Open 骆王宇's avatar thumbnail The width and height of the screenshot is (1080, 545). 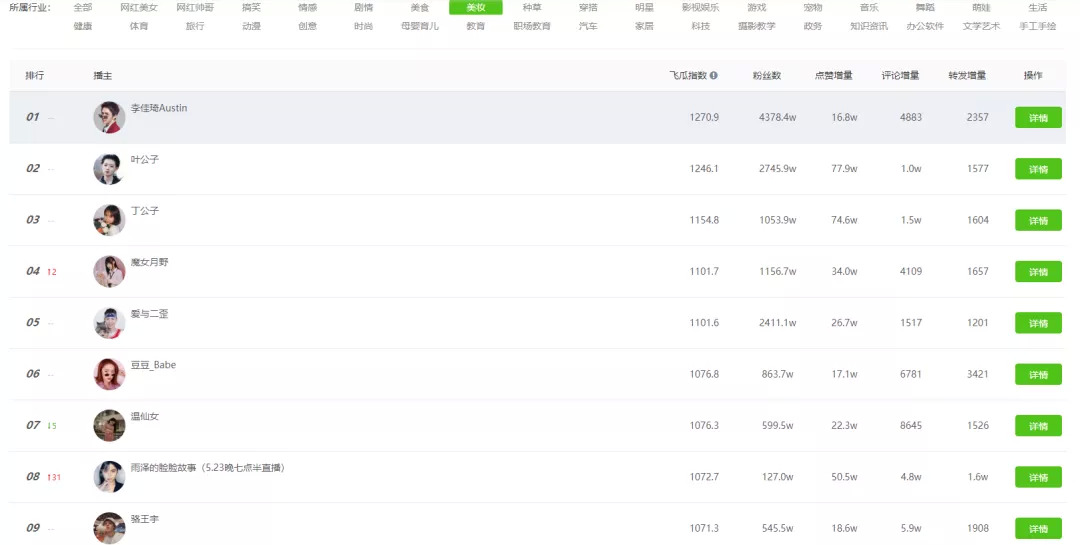click(x=109, y=528)
